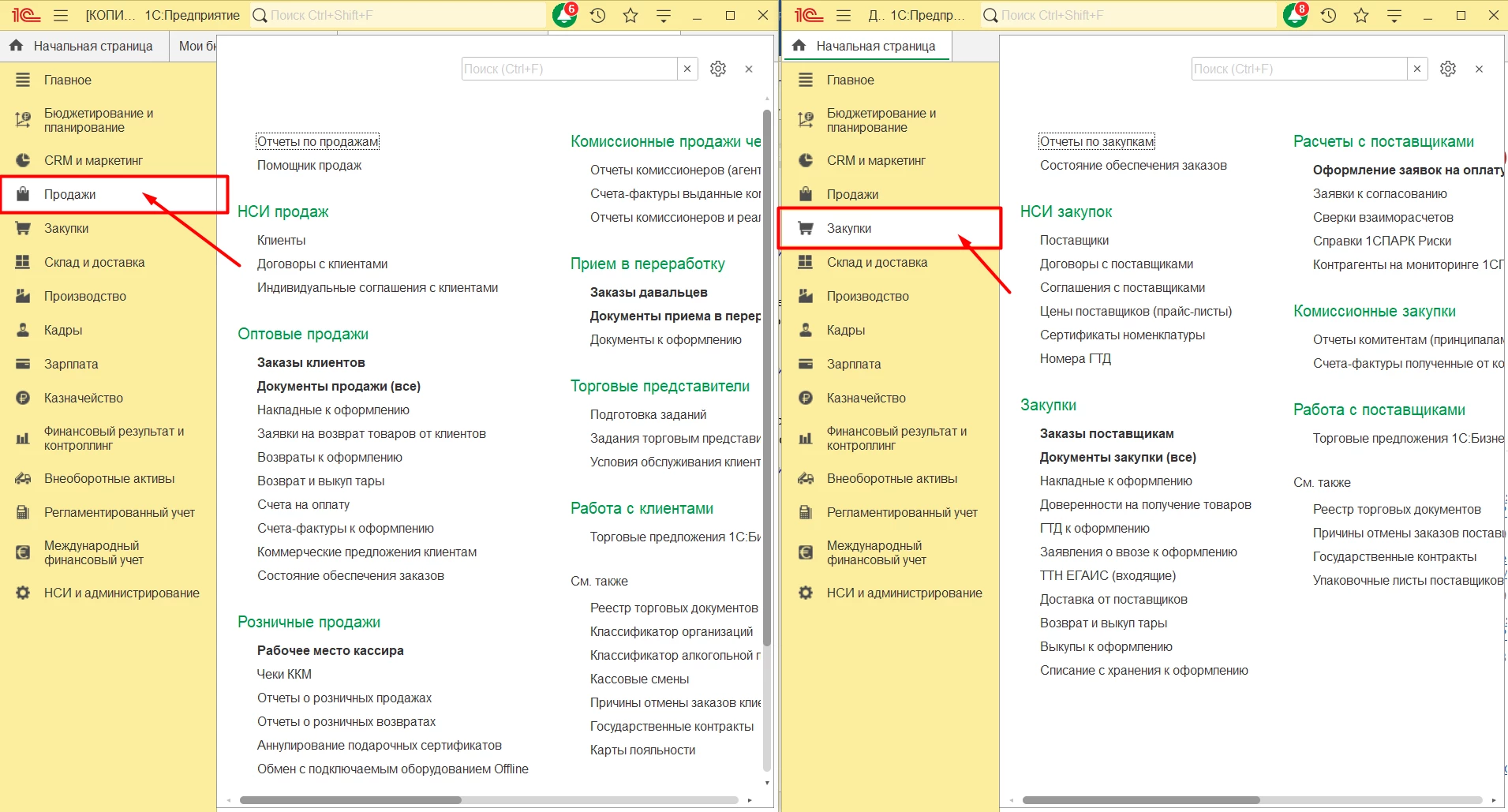Screen dimensions: 1508x812
Task: Open Заказы поставщикам link
Action: tap(1106, 433)
